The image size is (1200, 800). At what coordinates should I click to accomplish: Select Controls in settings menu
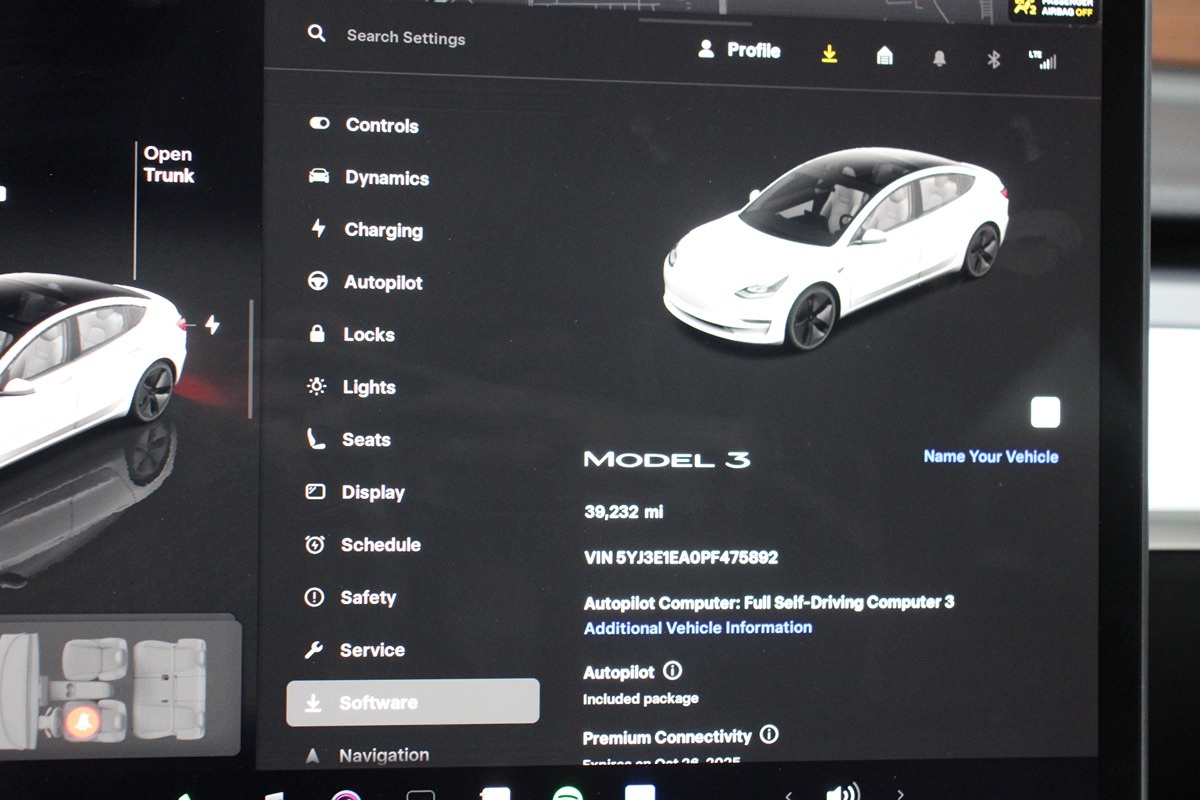pyautogui.click(x=381, y=125)
